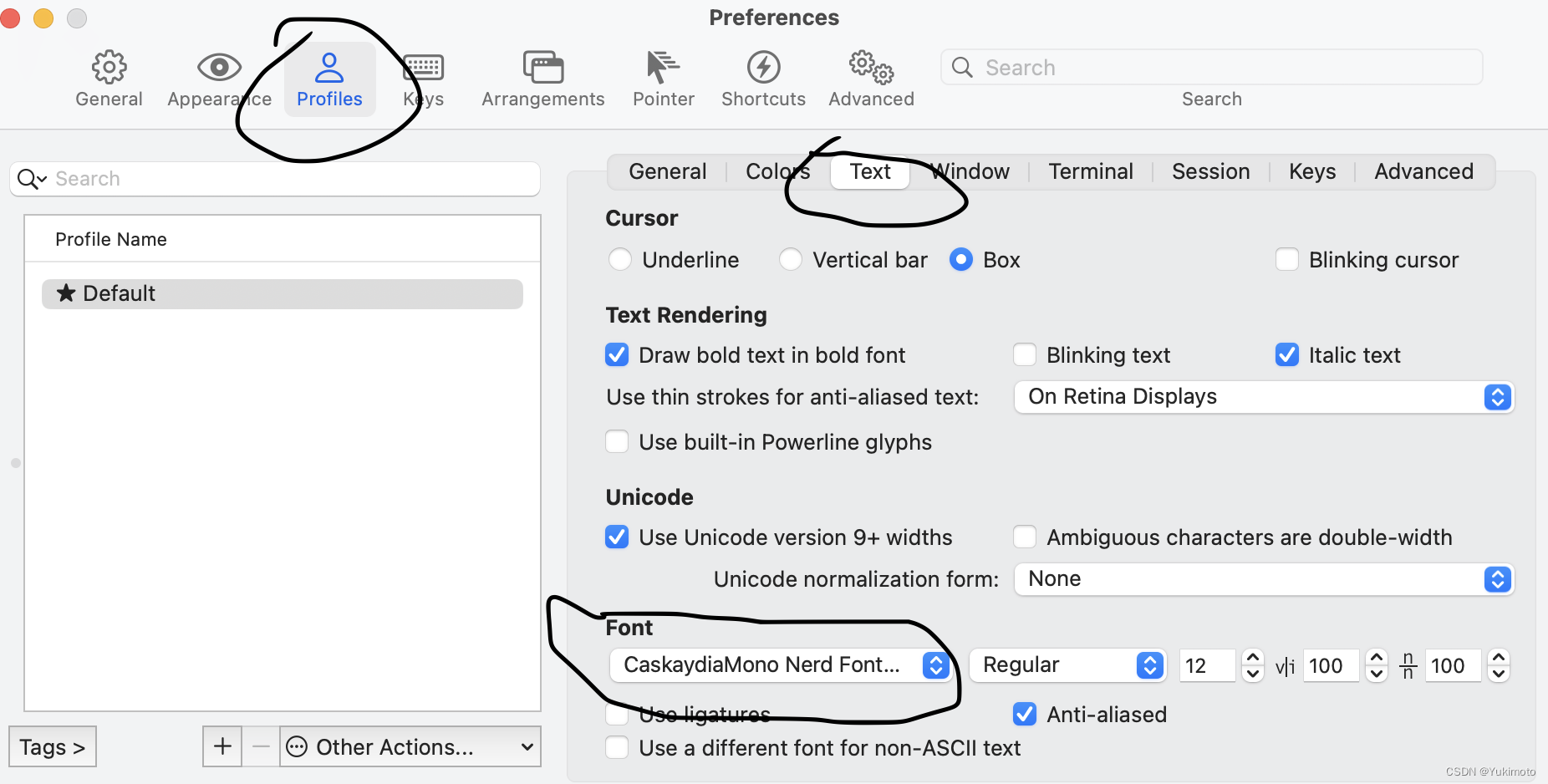1548x784 pixels.
Task: Enable built-in Powerline glyphs
Action: click(617, 441)
